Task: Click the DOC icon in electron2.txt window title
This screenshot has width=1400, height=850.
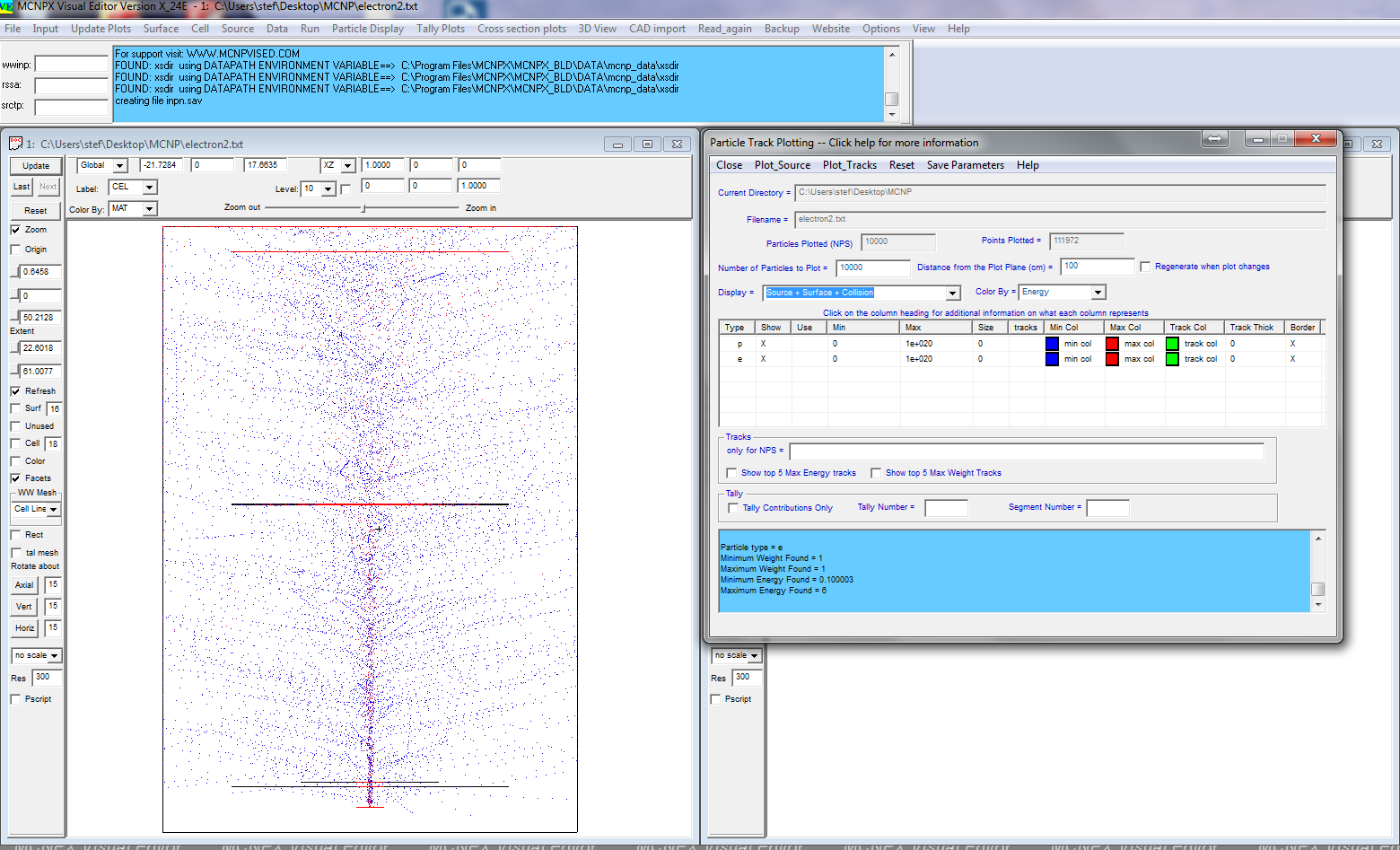Action: click(15, 144)
